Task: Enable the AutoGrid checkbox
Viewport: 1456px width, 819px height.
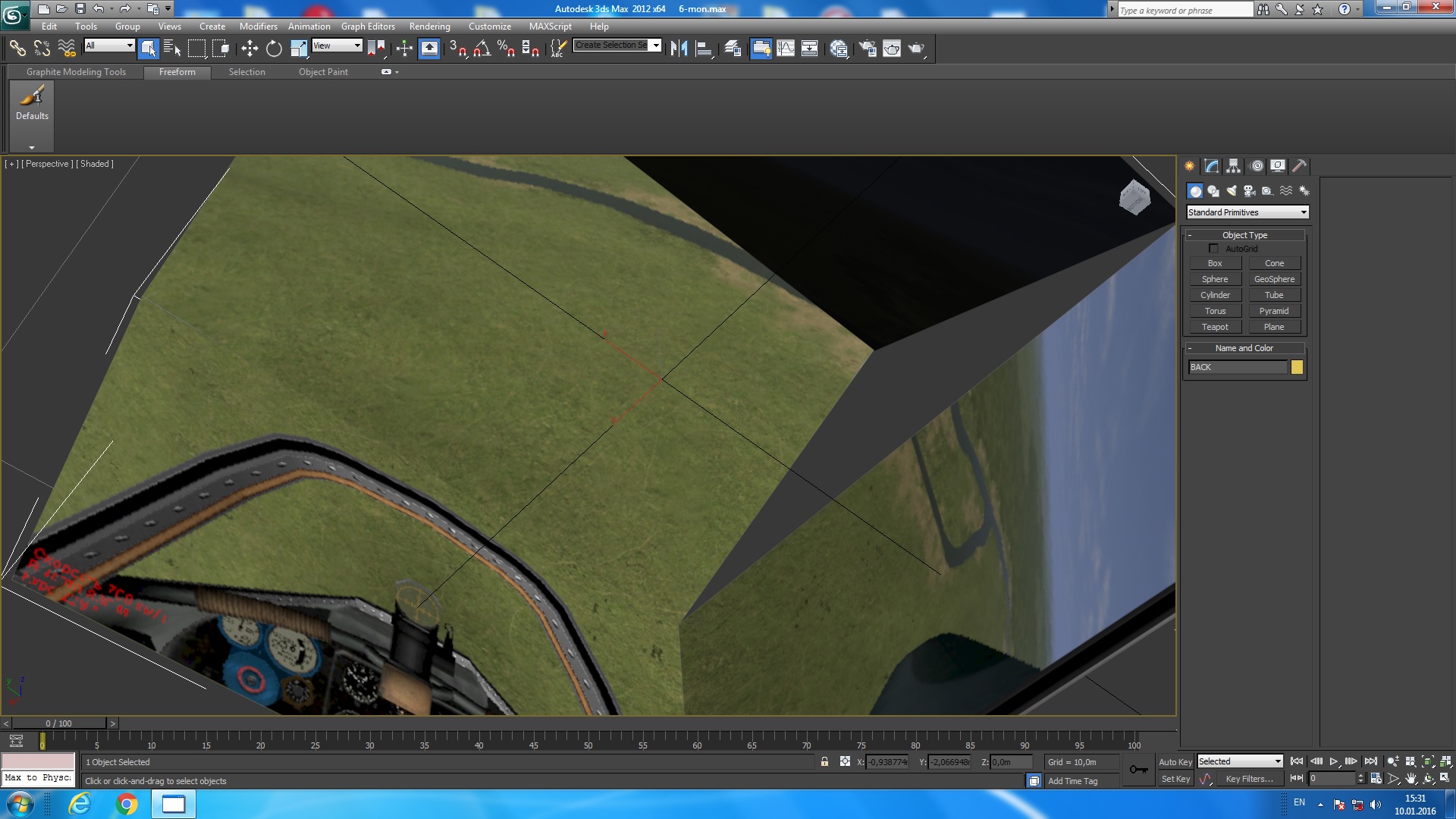Action: point(1213,249)
